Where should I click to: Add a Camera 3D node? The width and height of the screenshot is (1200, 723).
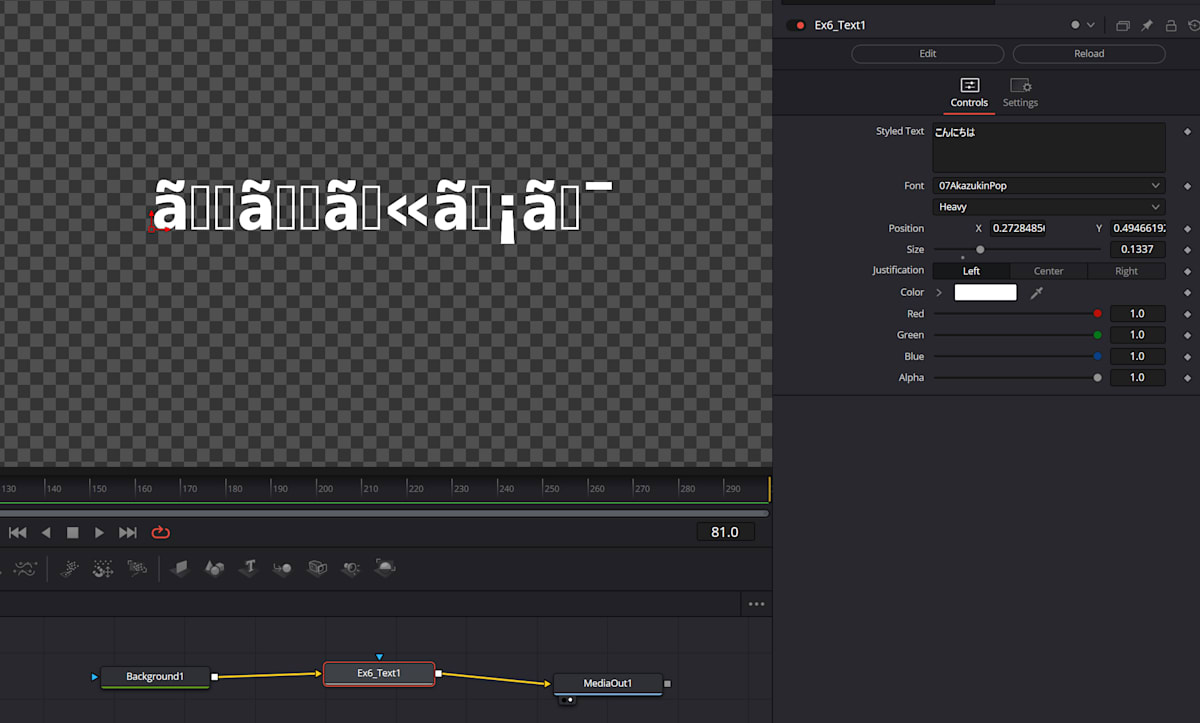point(317,568)
